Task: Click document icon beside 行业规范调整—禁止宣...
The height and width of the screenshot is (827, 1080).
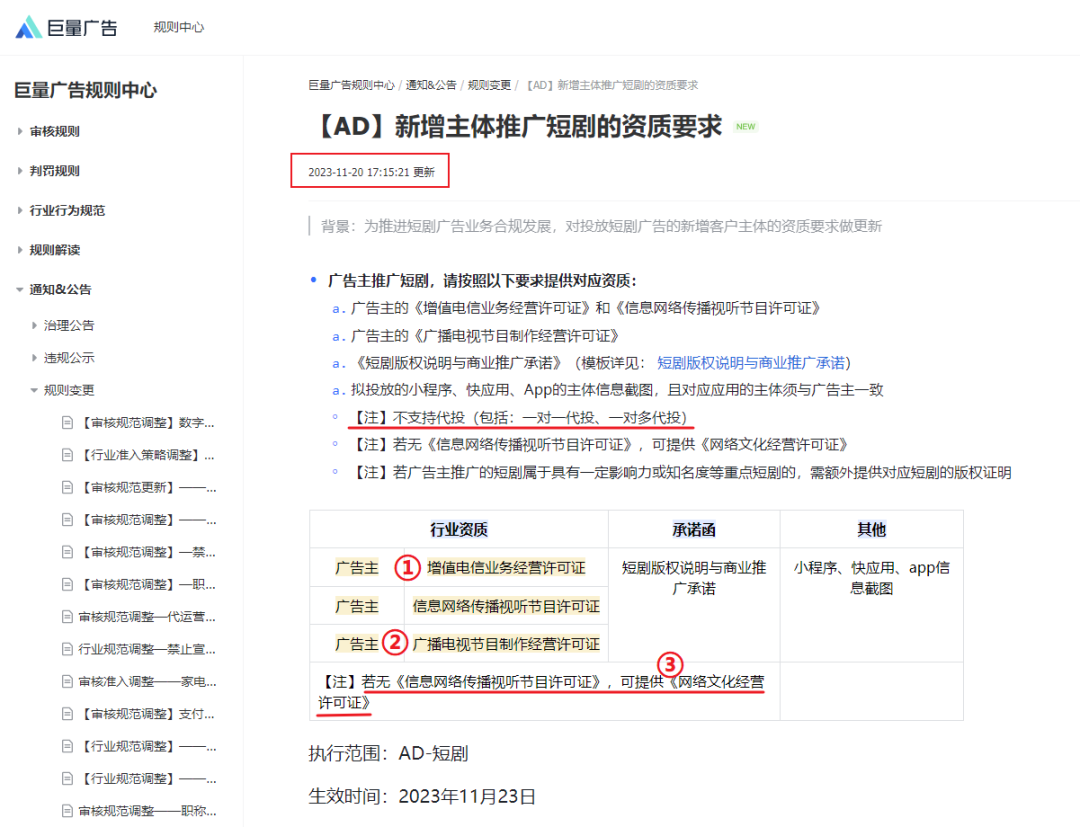Action: click(67, 649)
